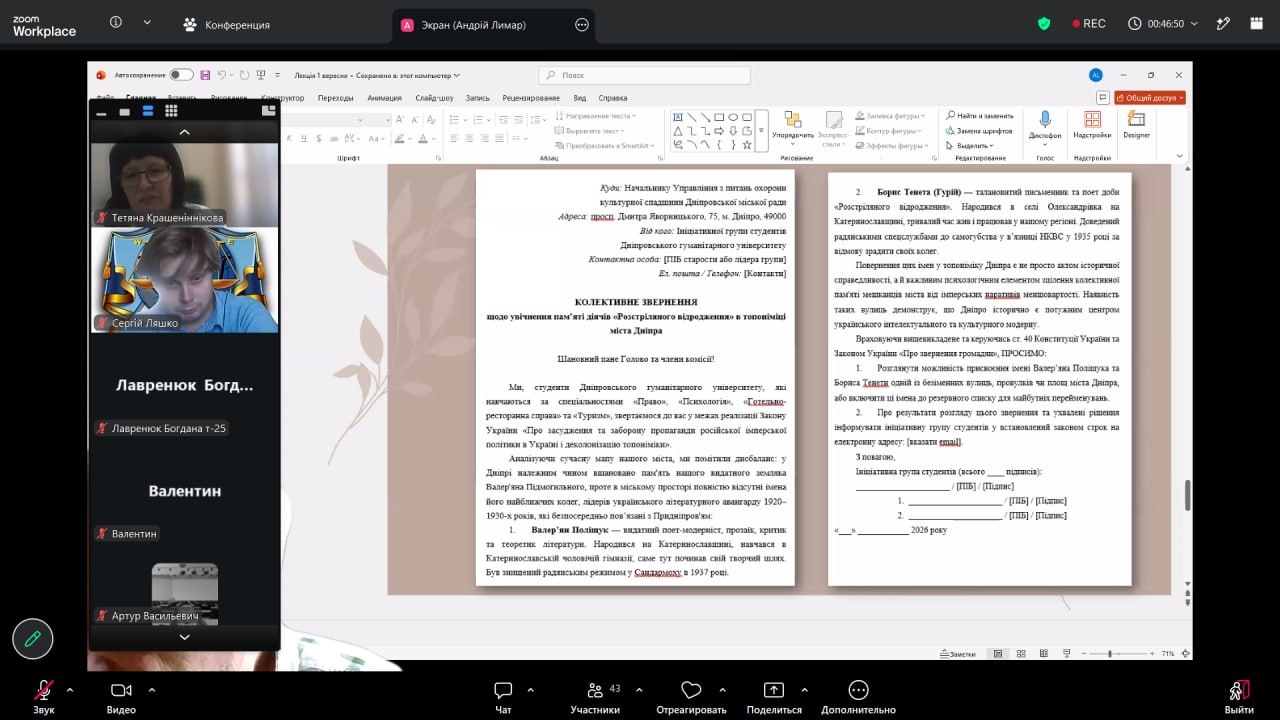The height and width of the screenshot is (720, 1280).
Task: Expand audio options arrow next to Звук
Action: pos(69,689)
